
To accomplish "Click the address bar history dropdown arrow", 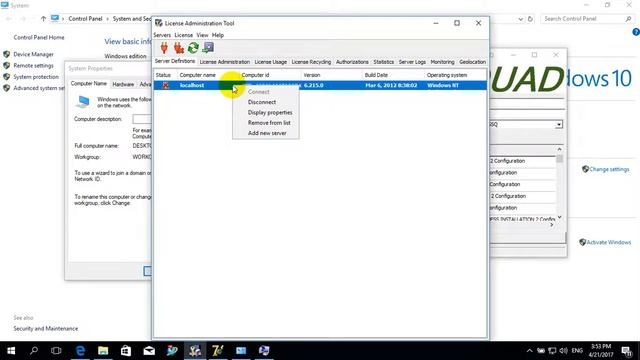I will pos(520,19).
